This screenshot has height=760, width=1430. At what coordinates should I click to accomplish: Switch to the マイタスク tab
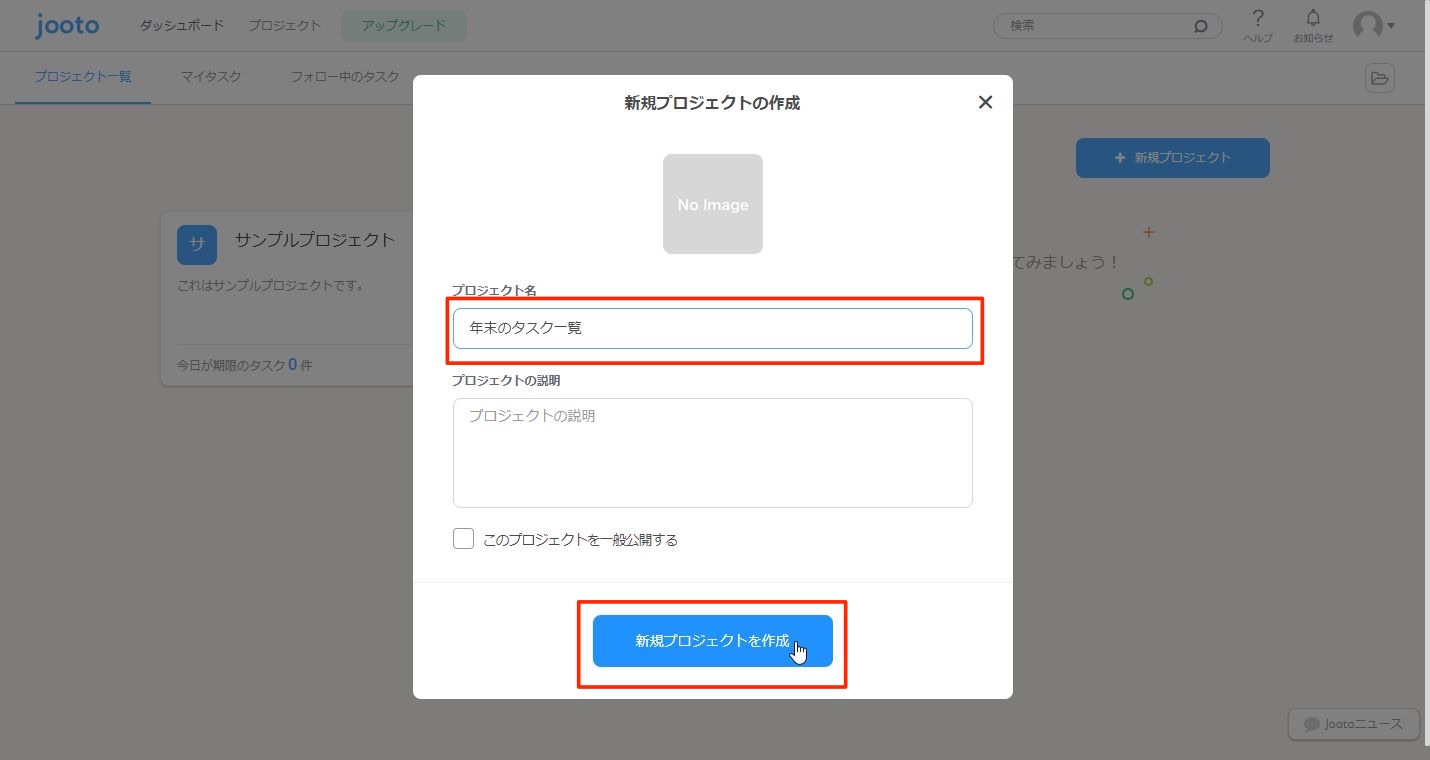[x=211, y=76]
